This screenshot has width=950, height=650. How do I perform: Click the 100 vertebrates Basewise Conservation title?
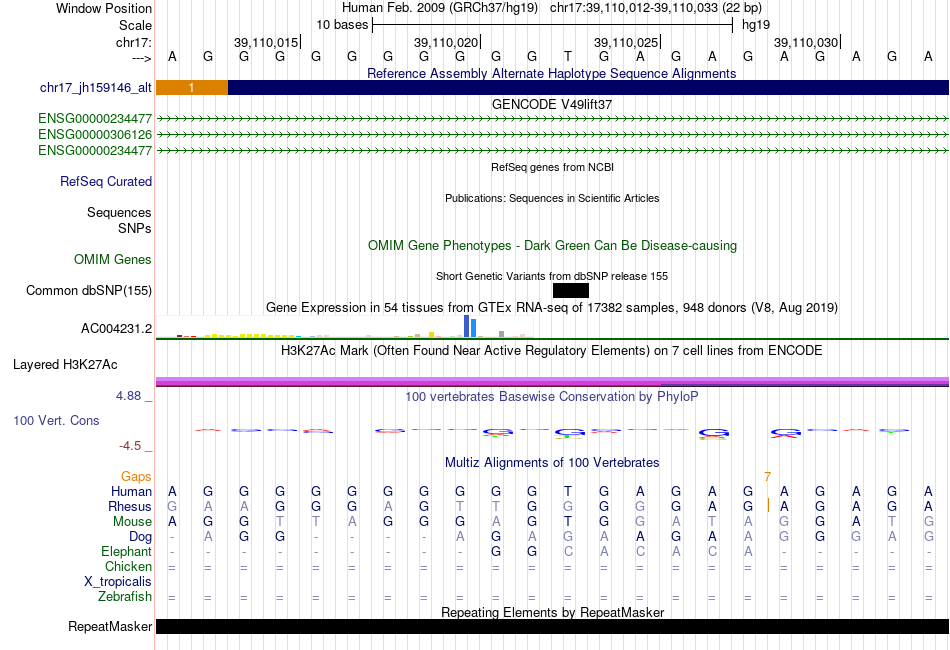click(x=552, y=396)
